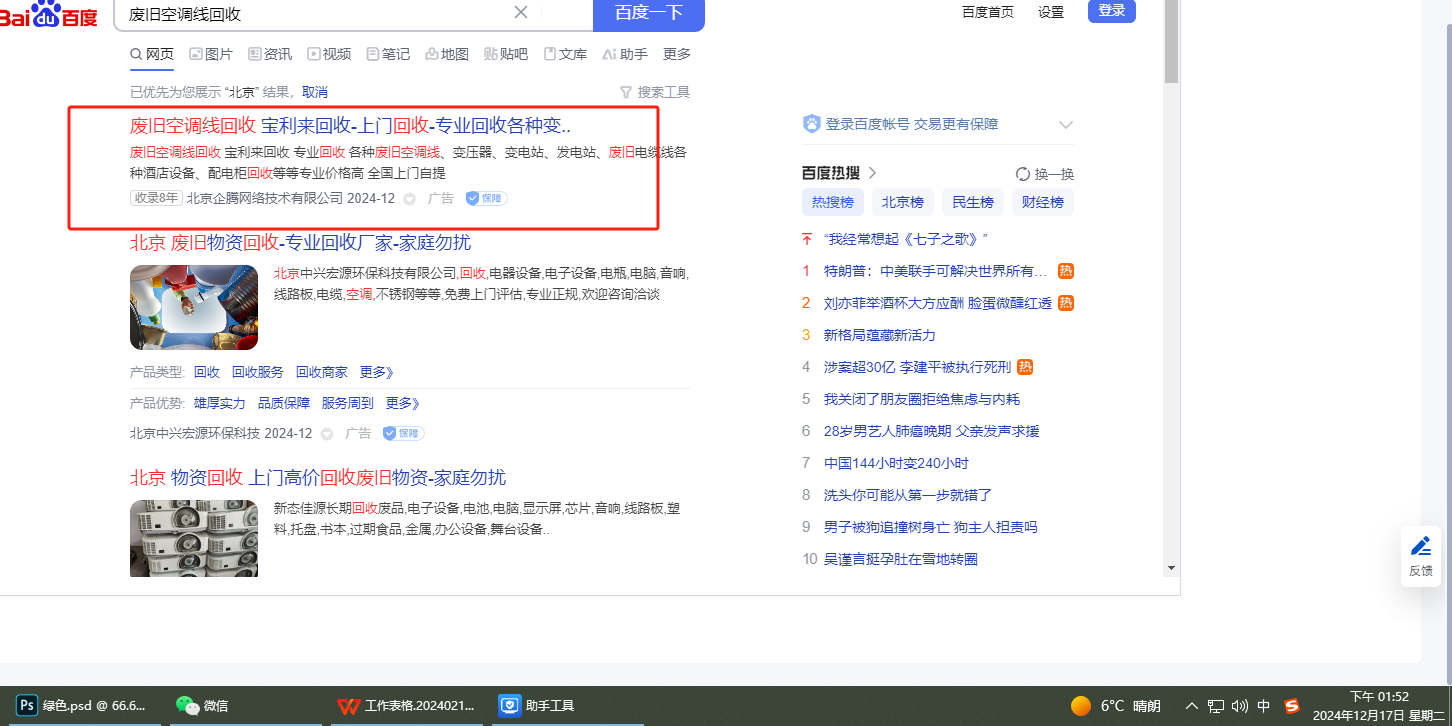Click 取消 to cancel Beijing results priority

[315, 92]
